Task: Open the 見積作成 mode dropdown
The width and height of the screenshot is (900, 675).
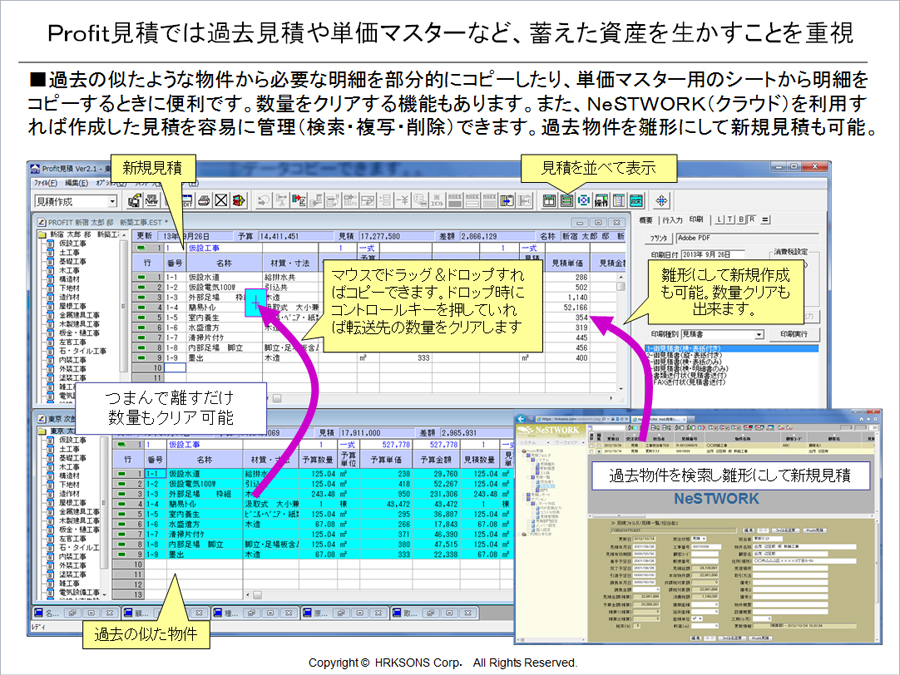Action: tap(112, 201)
